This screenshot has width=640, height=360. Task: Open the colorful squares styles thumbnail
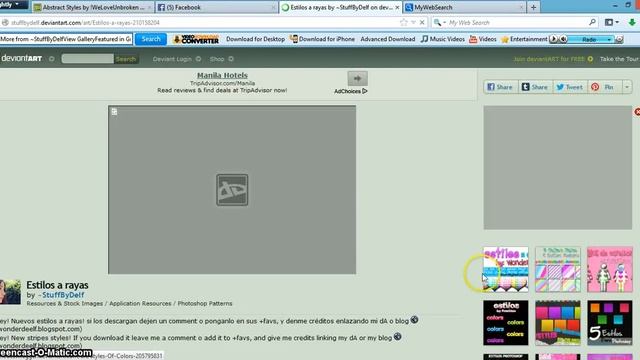(558, 323)
